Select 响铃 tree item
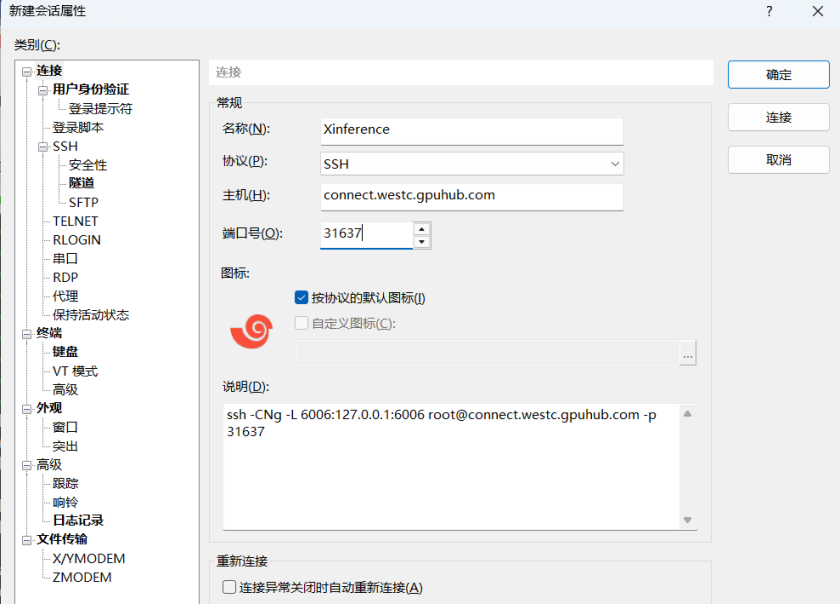This screenshot has height=604, width=840. click(x=65, y=503)
